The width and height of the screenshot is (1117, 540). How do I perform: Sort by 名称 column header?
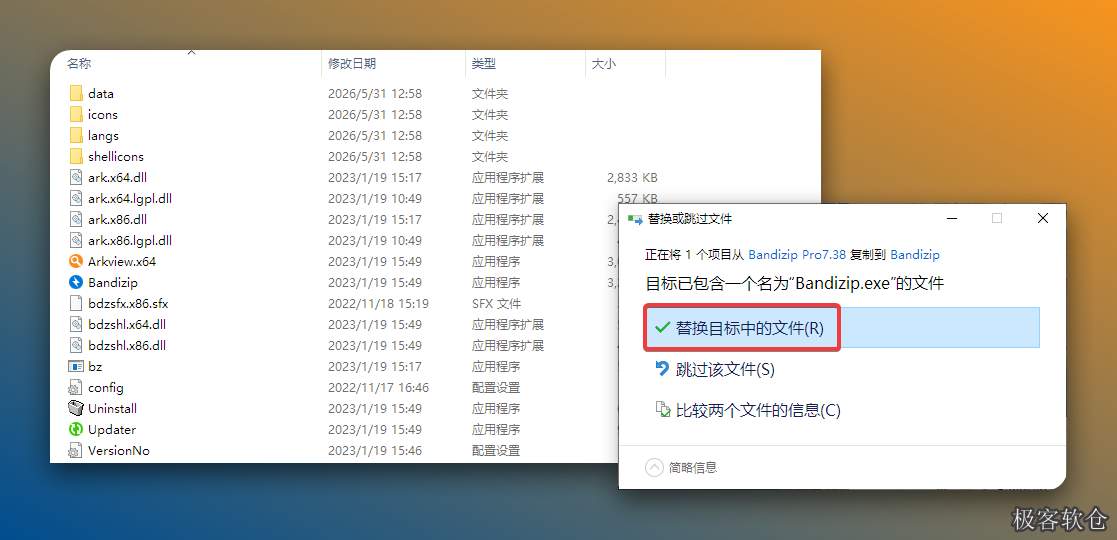[78, 63]
